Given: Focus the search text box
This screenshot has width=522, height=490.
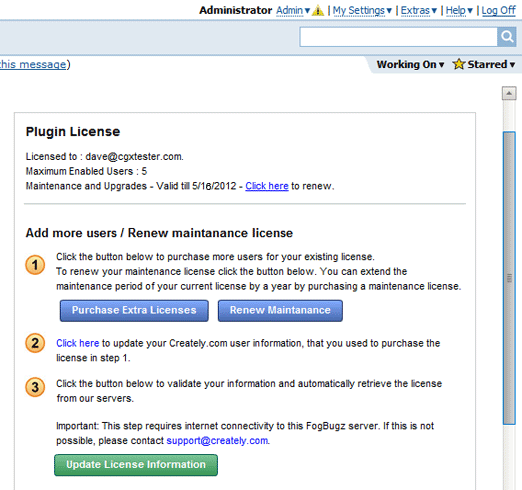Looking at the screenshot, I should 398,37.
